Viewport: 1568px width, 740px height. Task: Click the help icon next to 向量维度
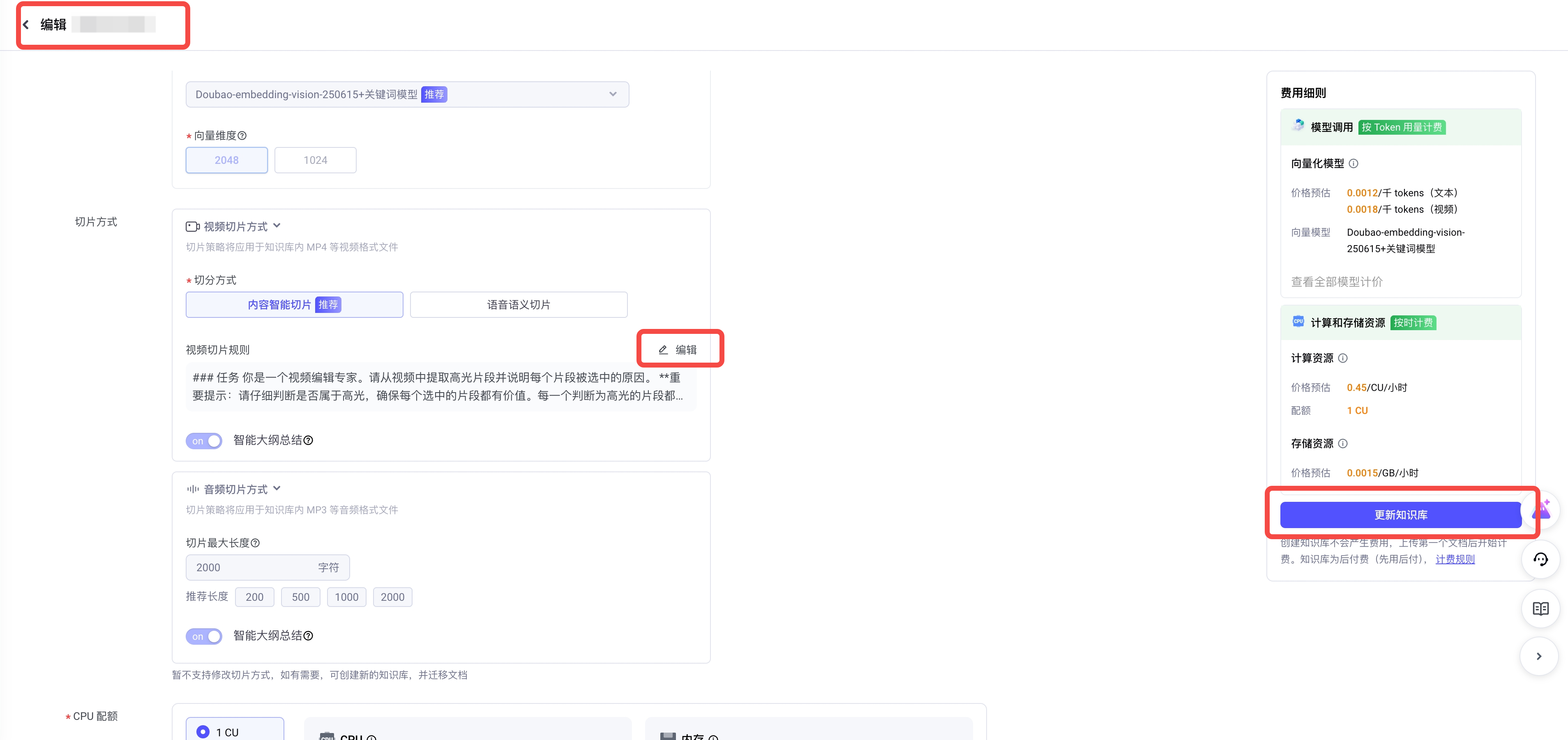[242, 136]
